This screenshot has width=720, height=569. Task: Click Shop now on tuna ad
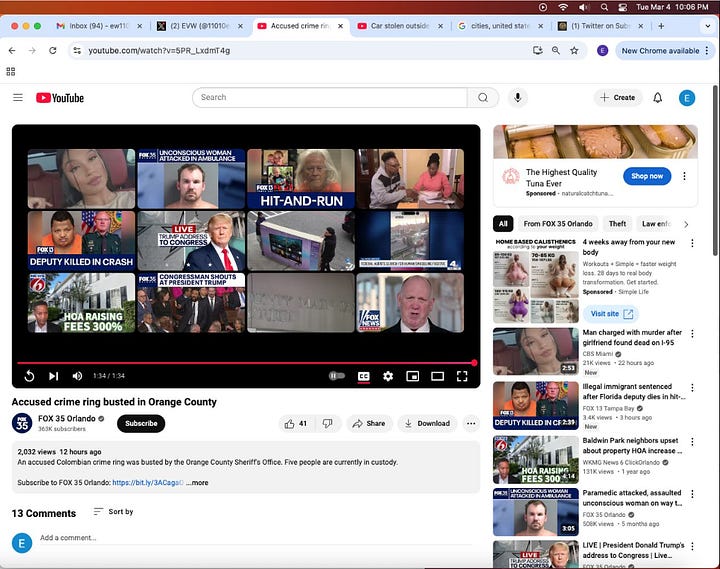pos(647,176)
